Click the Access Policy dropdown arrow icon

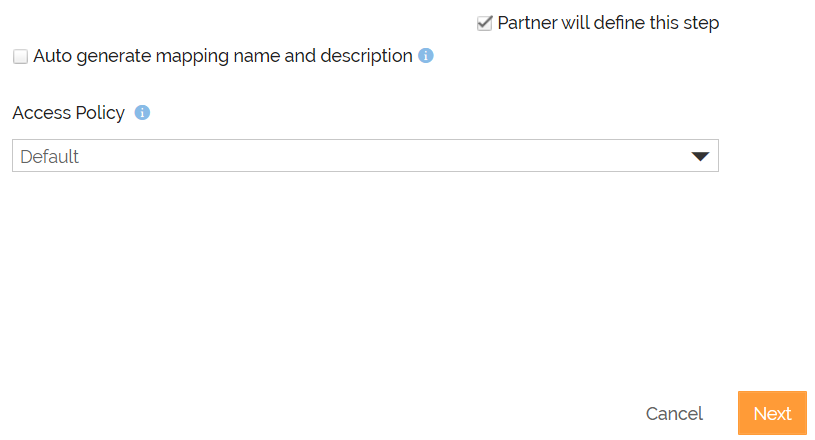click(x=700, y=156)
